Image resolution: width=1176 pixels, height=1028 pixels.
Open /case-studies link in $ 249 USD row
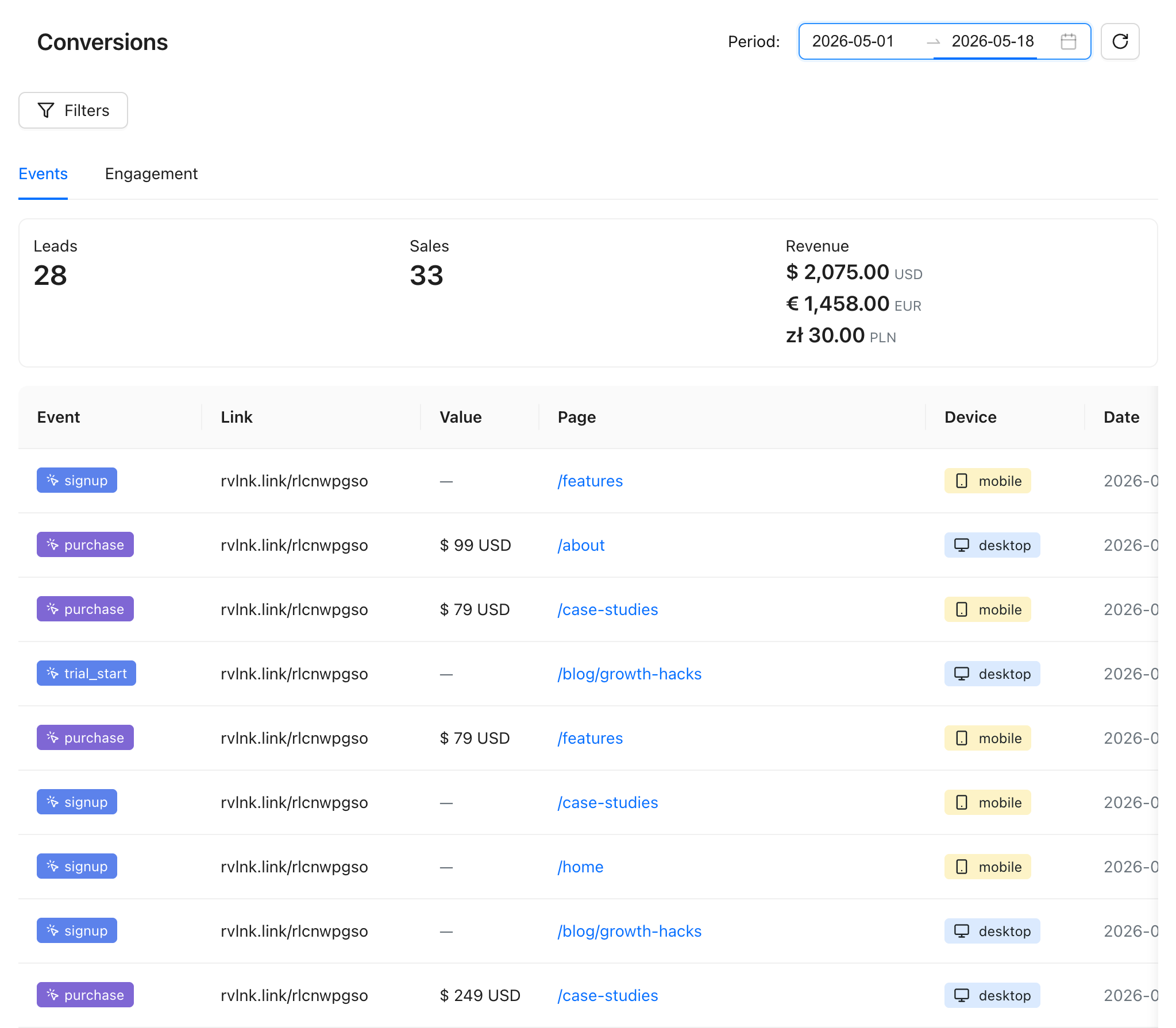[608, 995]
